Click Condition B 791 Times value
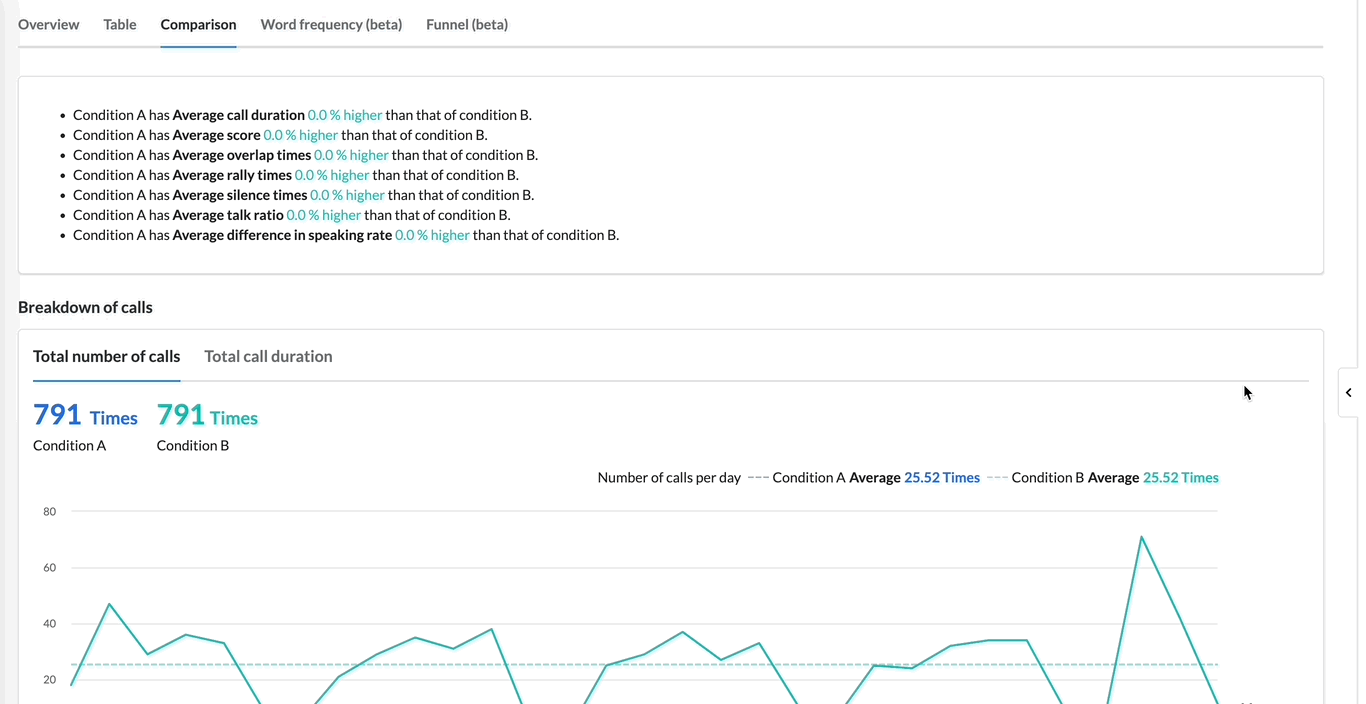 click(x=207, y=414)
